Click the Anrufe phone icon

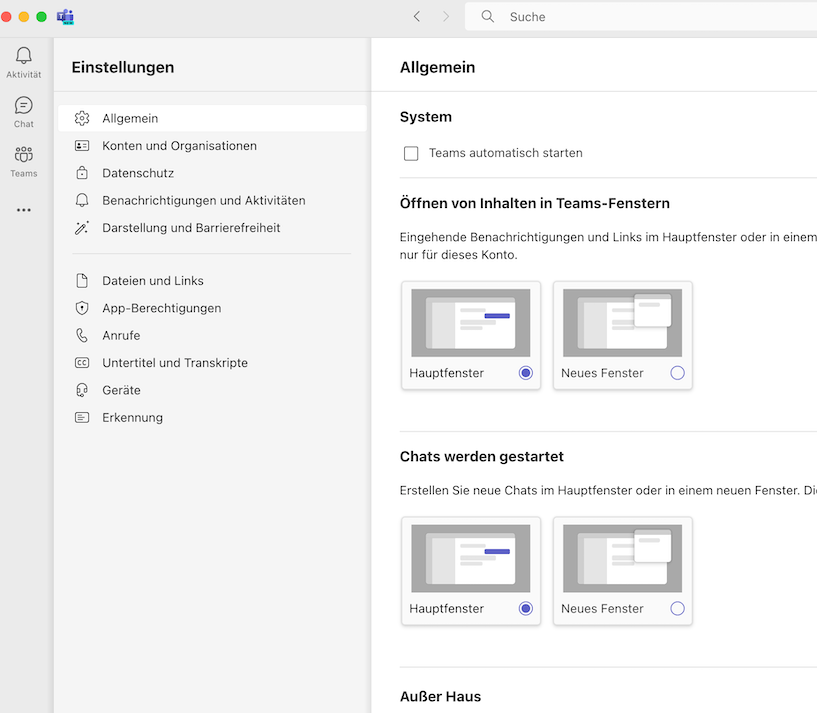click(82, 336)
